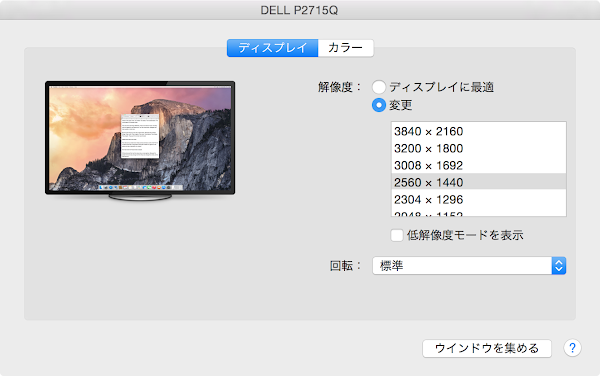Choose the 3840 × 2160 resolution
600x376 pixels.
pyautogui.click(x=479, y=131)
